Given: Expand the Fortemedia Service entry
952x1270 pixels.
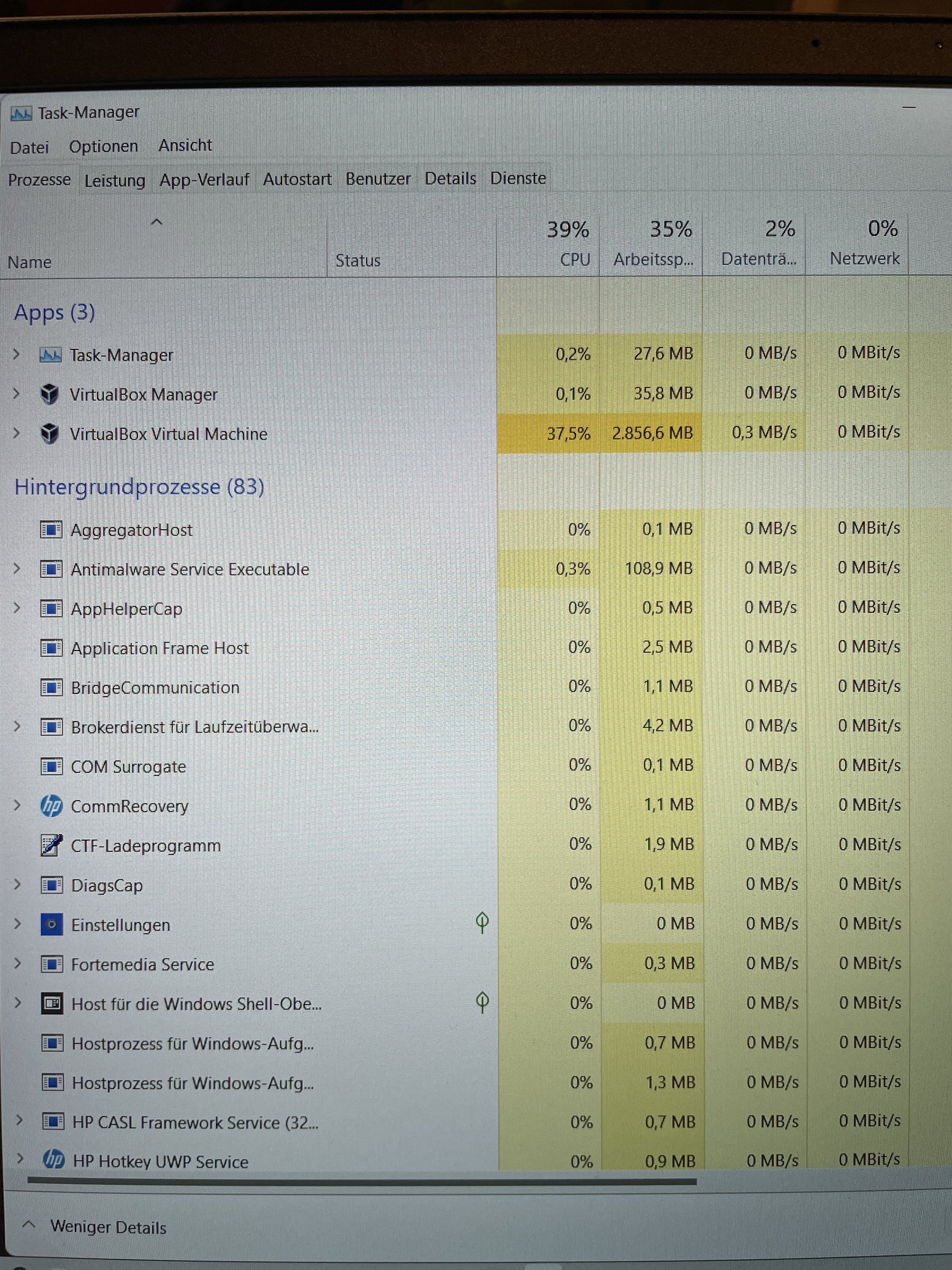Looking at the screenshot, I should [18, 964].
